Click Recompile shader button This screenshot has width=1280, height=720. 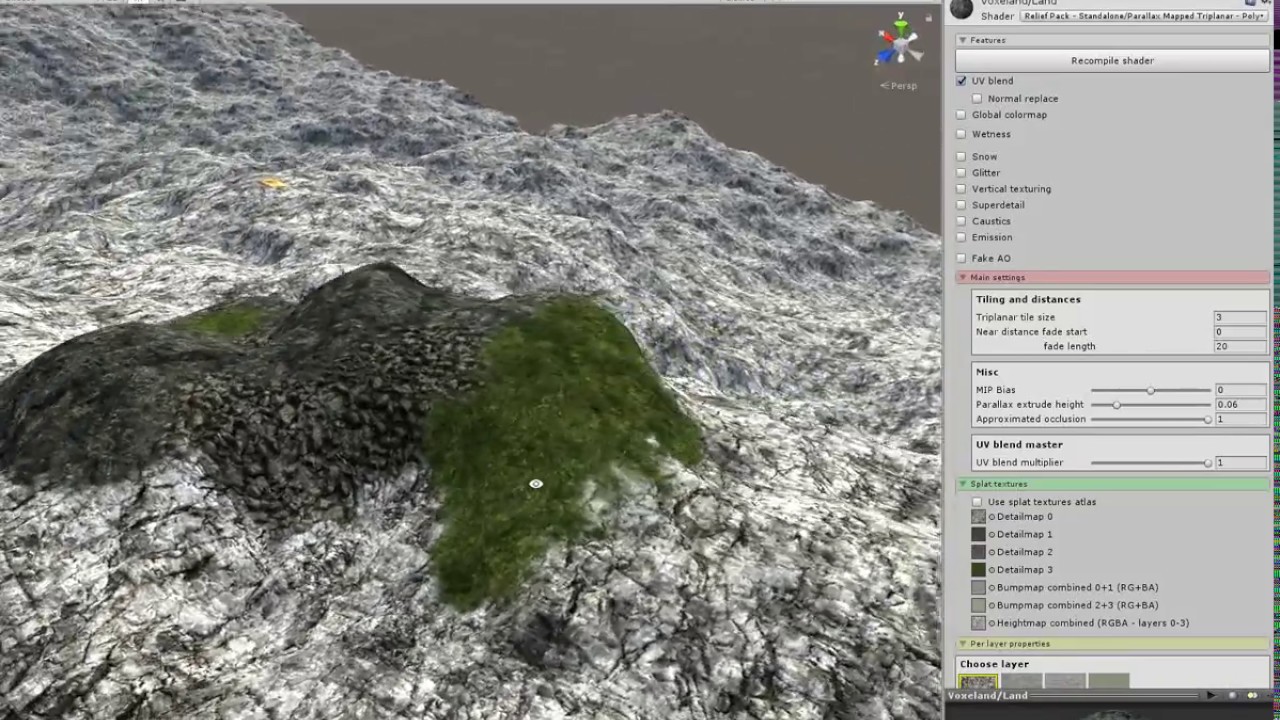(1112, 61)
